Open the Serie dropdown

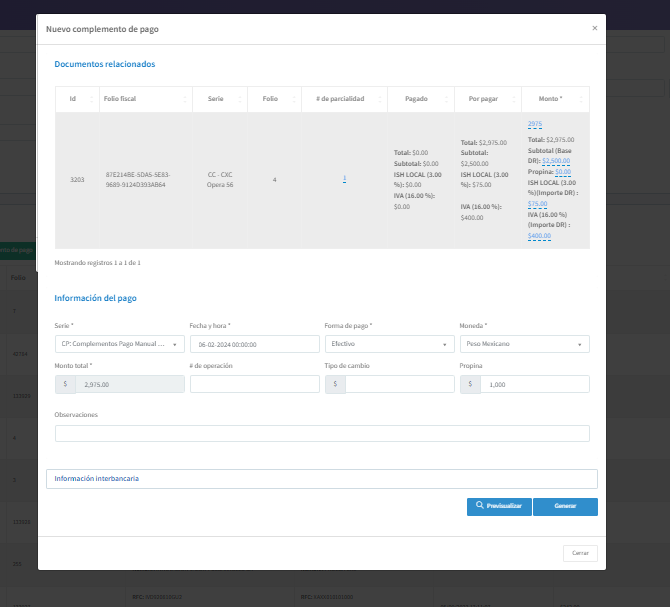(120, 344)
